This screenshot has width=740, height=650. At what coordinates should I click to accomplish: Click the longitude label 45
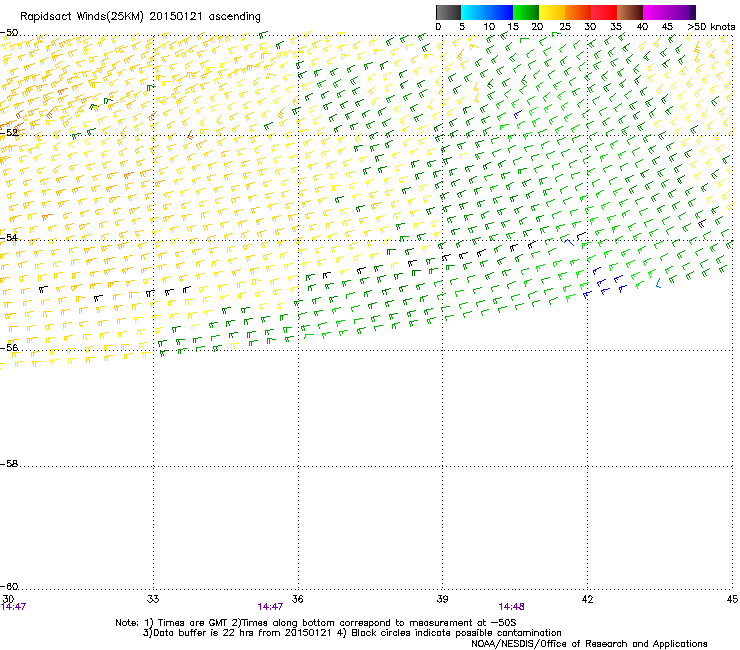pyautogui.click(x=732, y=599)
